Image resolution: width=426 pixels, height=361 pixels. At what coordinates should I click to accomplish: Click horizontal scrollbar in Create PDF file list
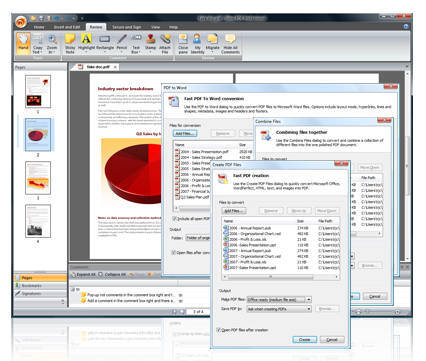pos(270,277)
